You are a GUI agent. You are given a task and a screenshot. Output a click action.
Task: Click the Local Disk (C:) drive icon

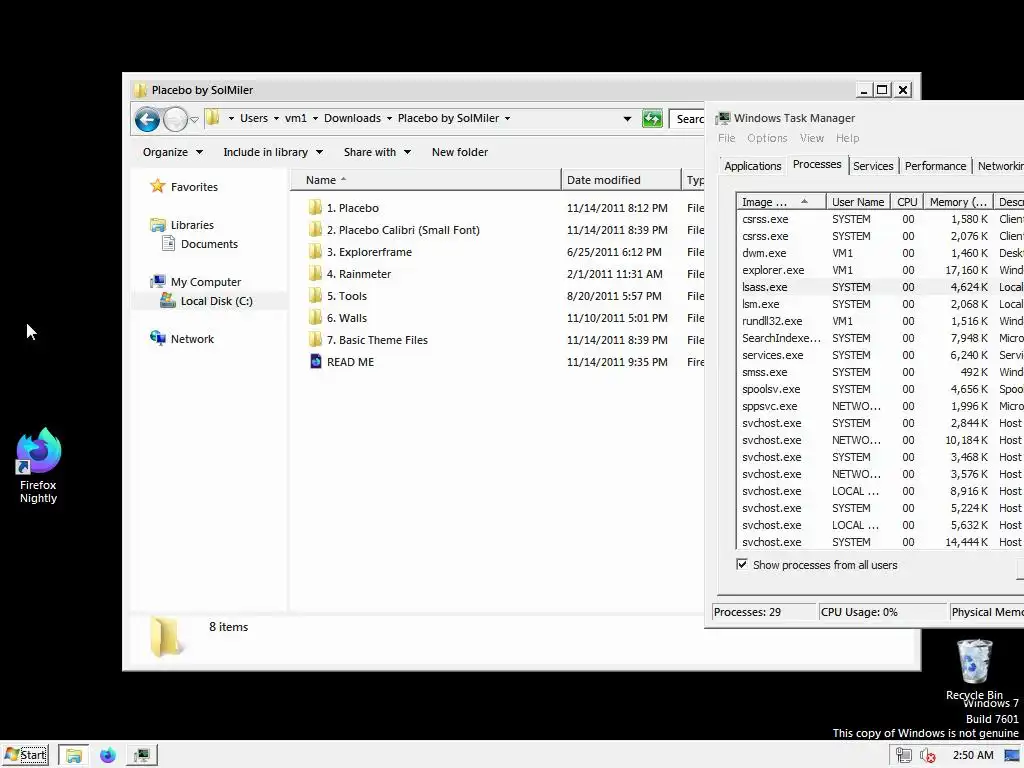tap(168, 300)
